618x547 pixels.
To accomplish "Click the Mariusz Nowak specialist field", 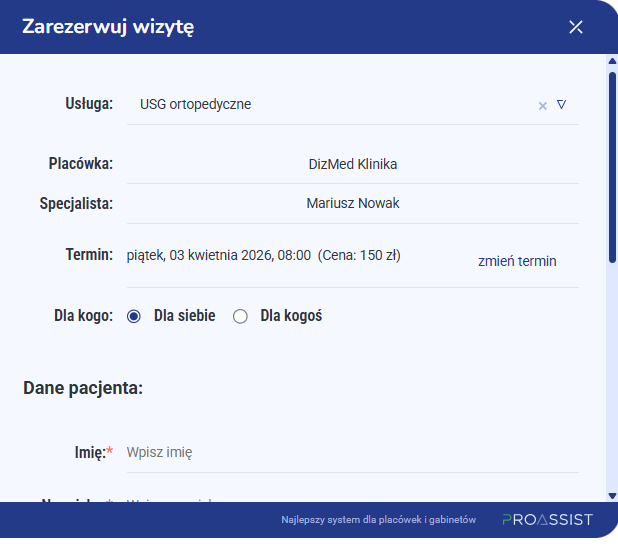I will click(352, 203).
